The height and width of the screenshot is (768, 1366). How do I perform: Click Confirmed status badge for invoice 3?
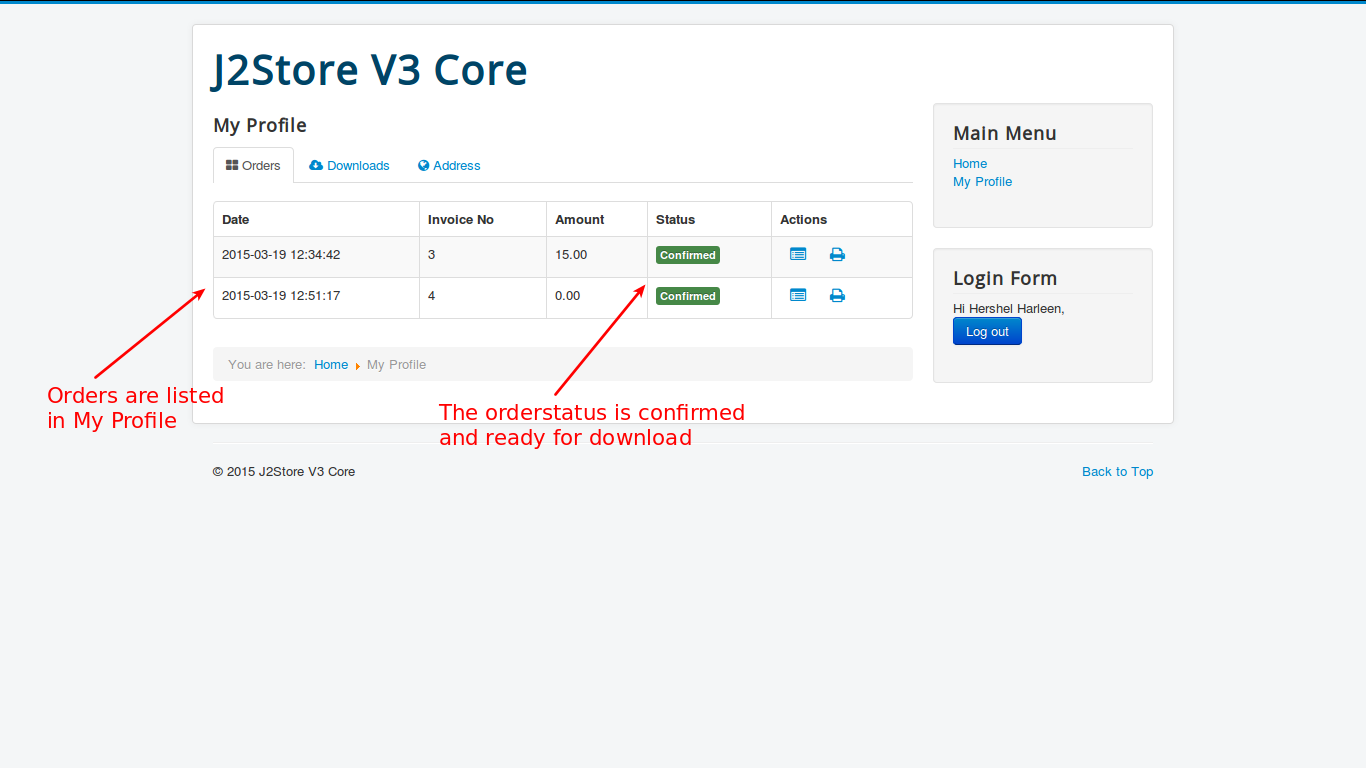[687, 255]
